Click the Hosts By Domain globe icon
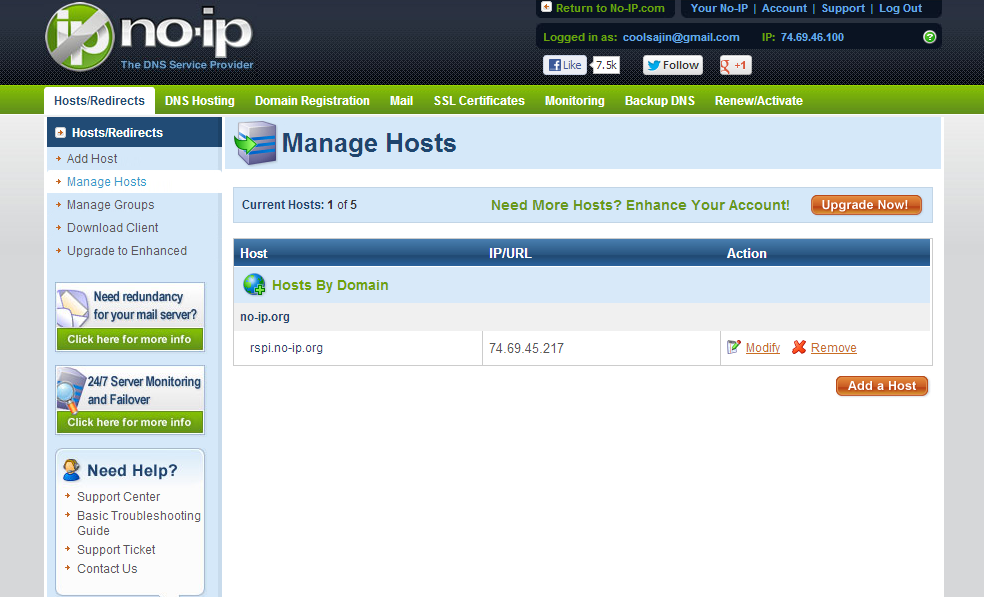 pyautogui.click(x=254, y=285)
